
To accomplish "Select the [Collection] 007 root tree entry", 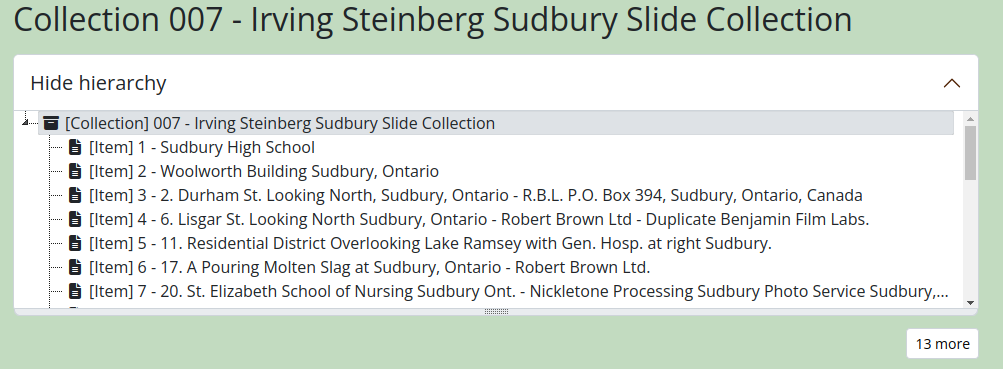I will pos(280,123).
